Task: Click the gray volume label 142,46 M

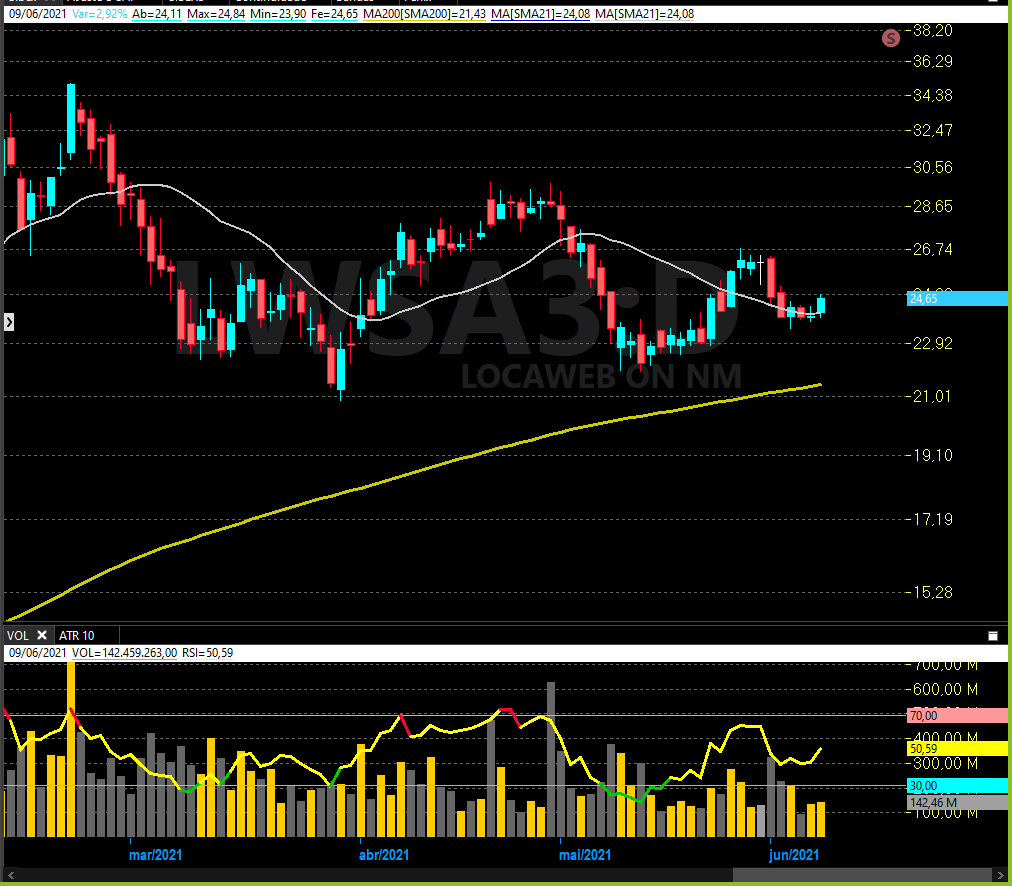Action: pos(956,802)
